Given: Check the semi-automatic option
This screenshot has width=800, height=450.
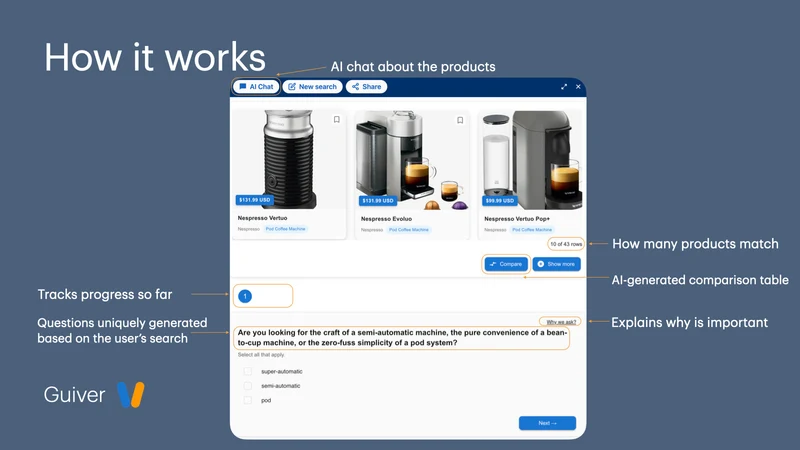Looking at the screenshot, I should (247, 386).
